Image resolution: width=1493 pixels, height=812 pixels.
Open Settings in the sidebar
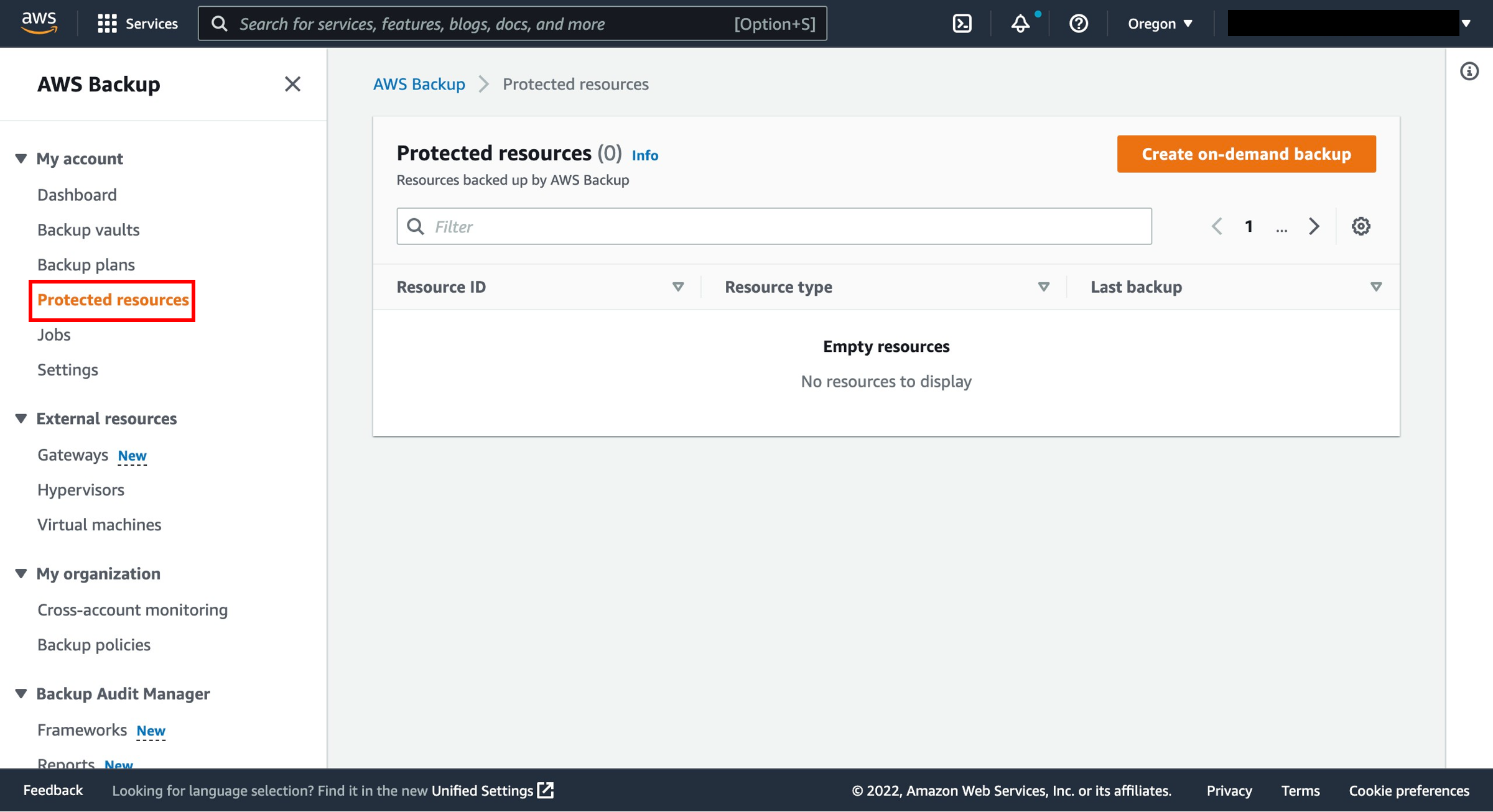coord(68,369)
